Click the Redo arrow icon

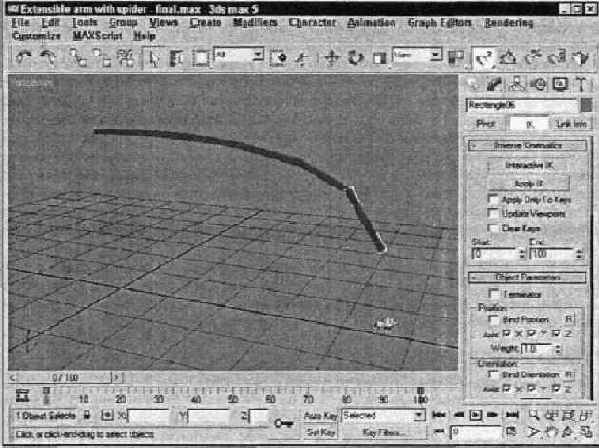(48, 58)
